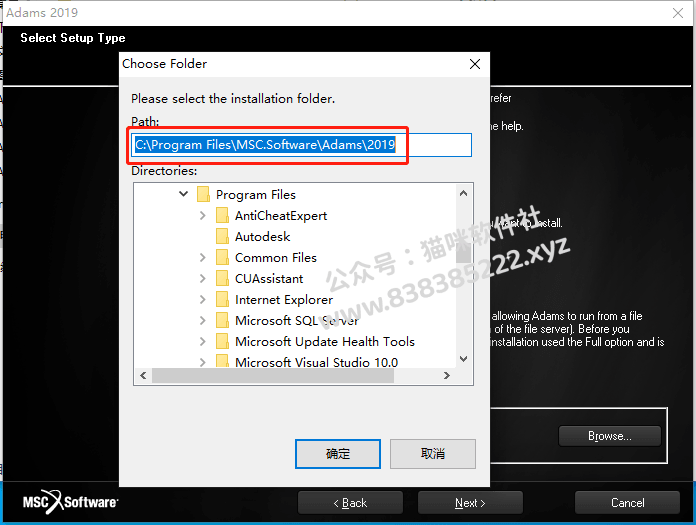The width and height of the screenshot is (696, 525).
Task: Click directory list scroll up arrow
Action: pos(463,193)
